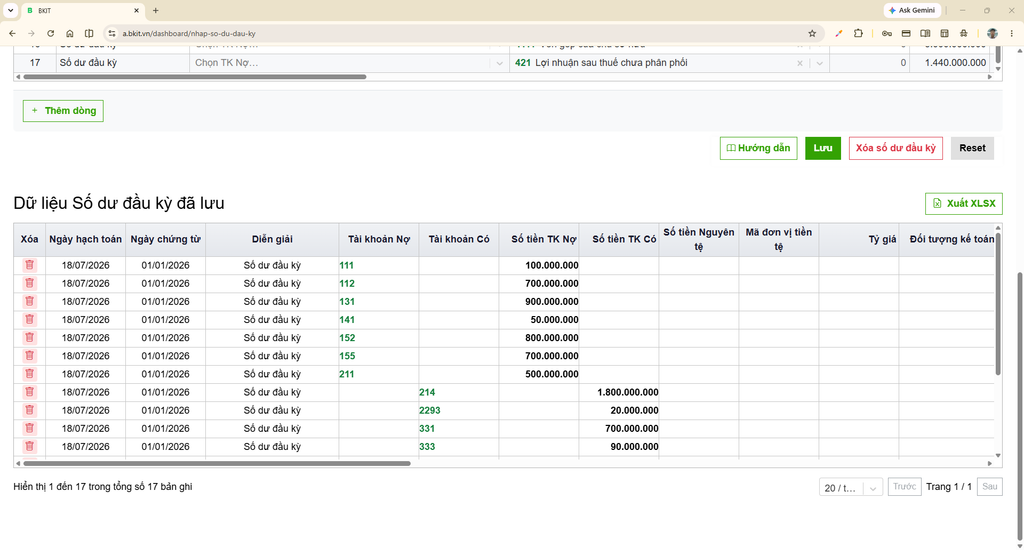The height and width of the screenshot is (550, 1024).
Task: Click account number 2293 in Tài khoản Có
Action: click(430, 410)
